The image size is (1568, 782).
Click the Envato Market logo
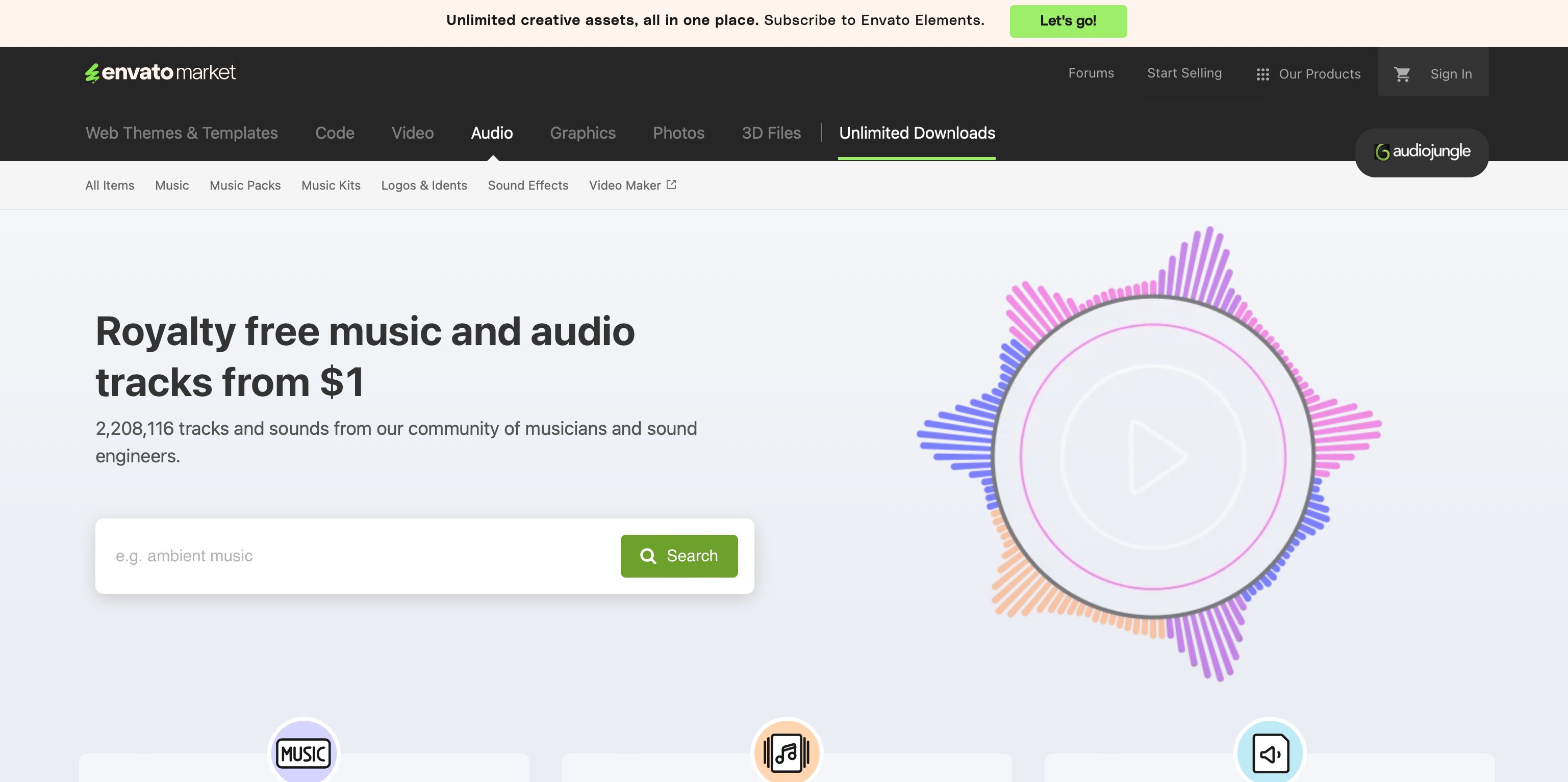click(160, 72)
